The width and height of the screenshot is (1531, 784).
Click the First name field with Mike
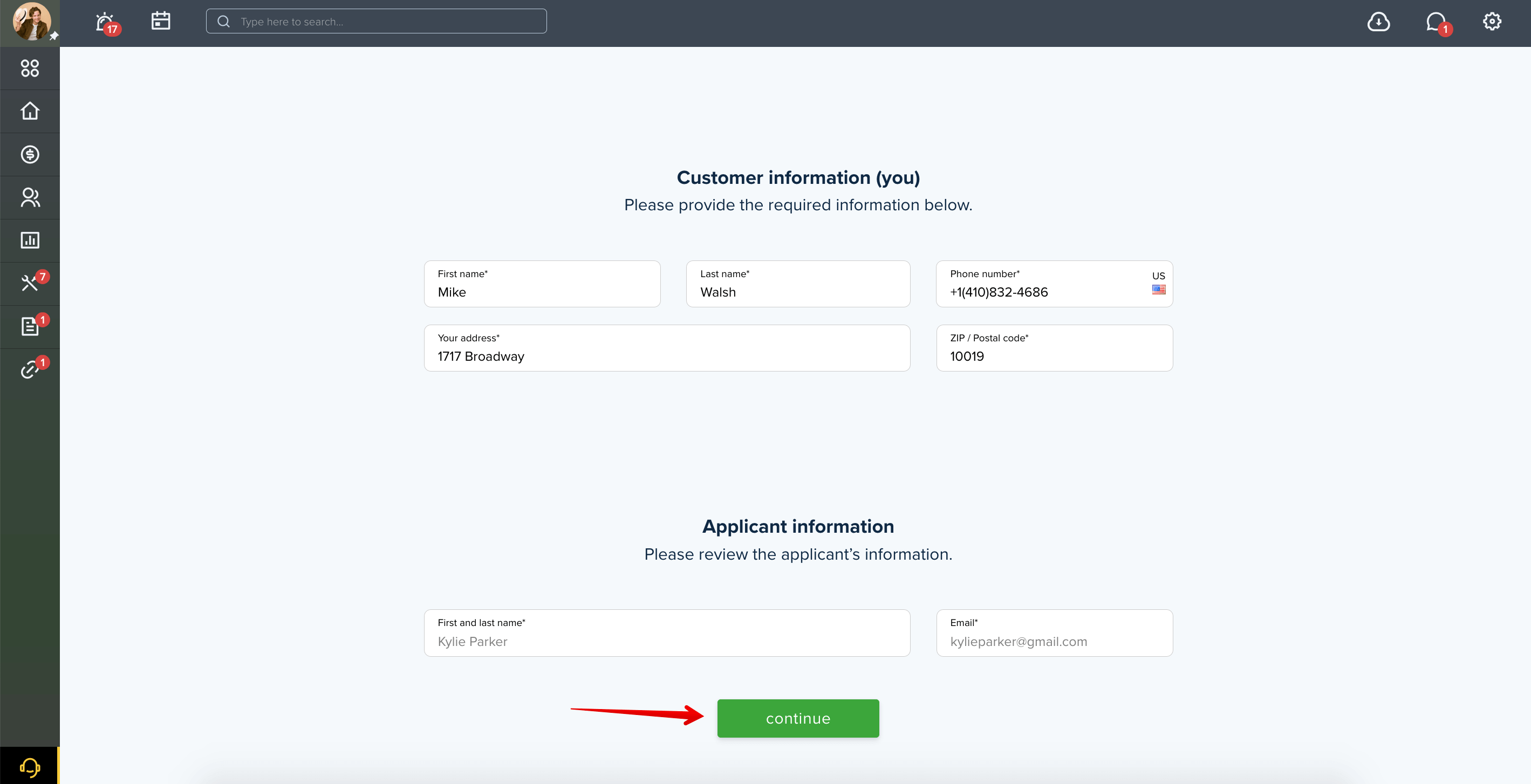(542, 284)
